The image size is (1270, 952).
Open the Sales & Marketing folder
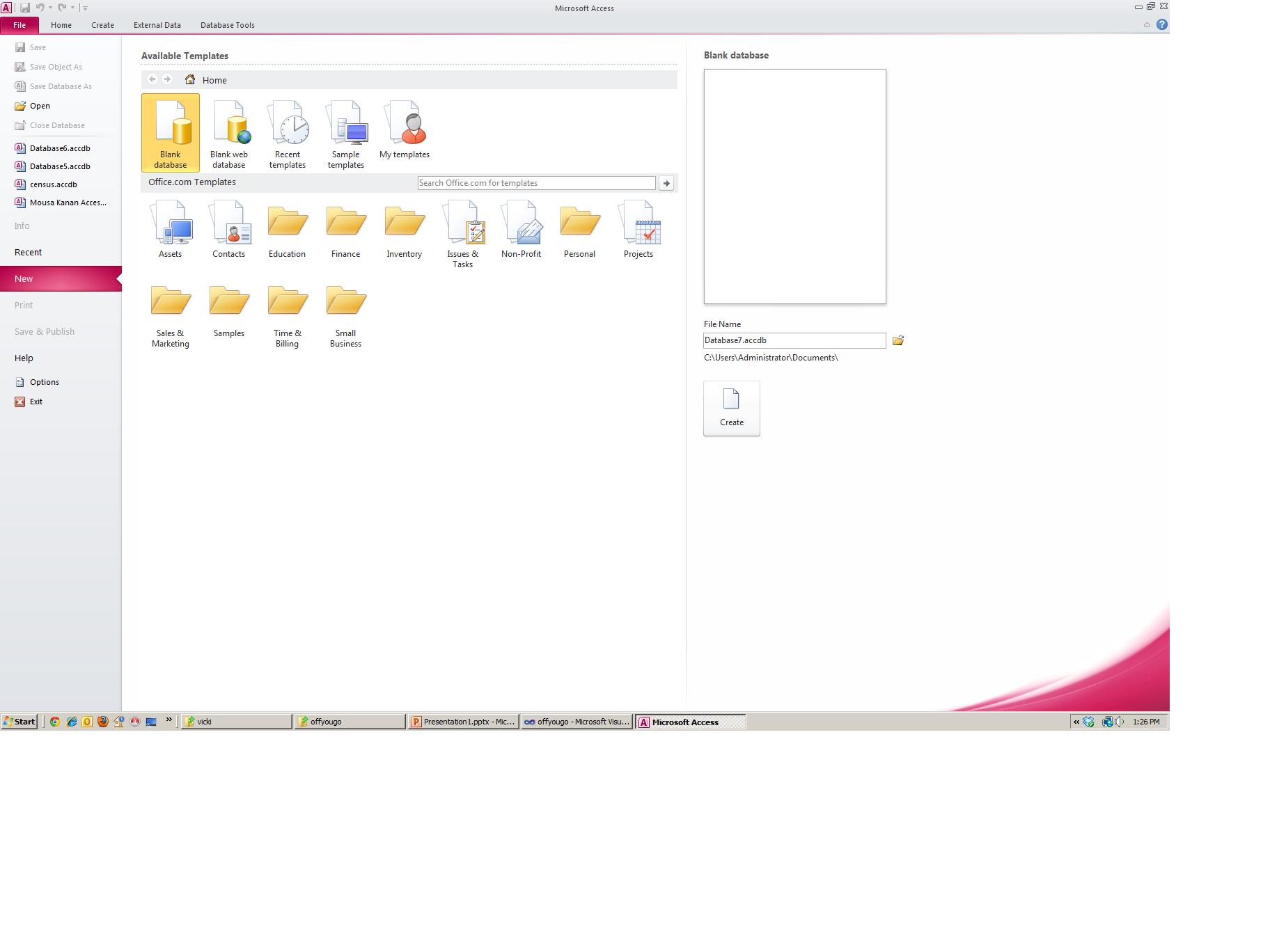pyautogui.click(x=171, y=315)
